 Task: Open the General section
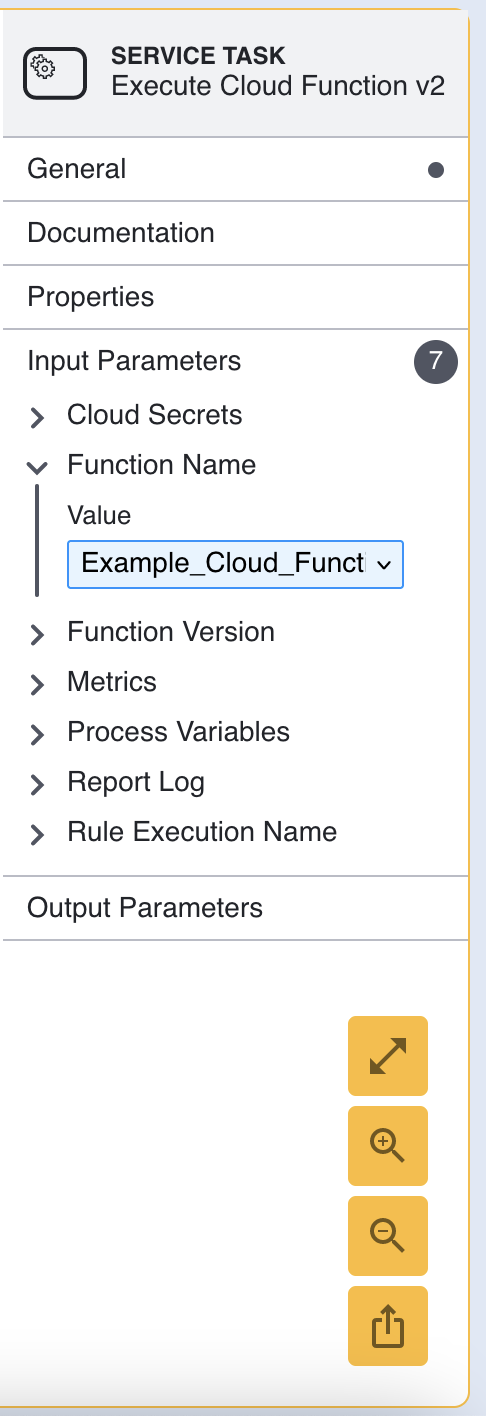236,169
